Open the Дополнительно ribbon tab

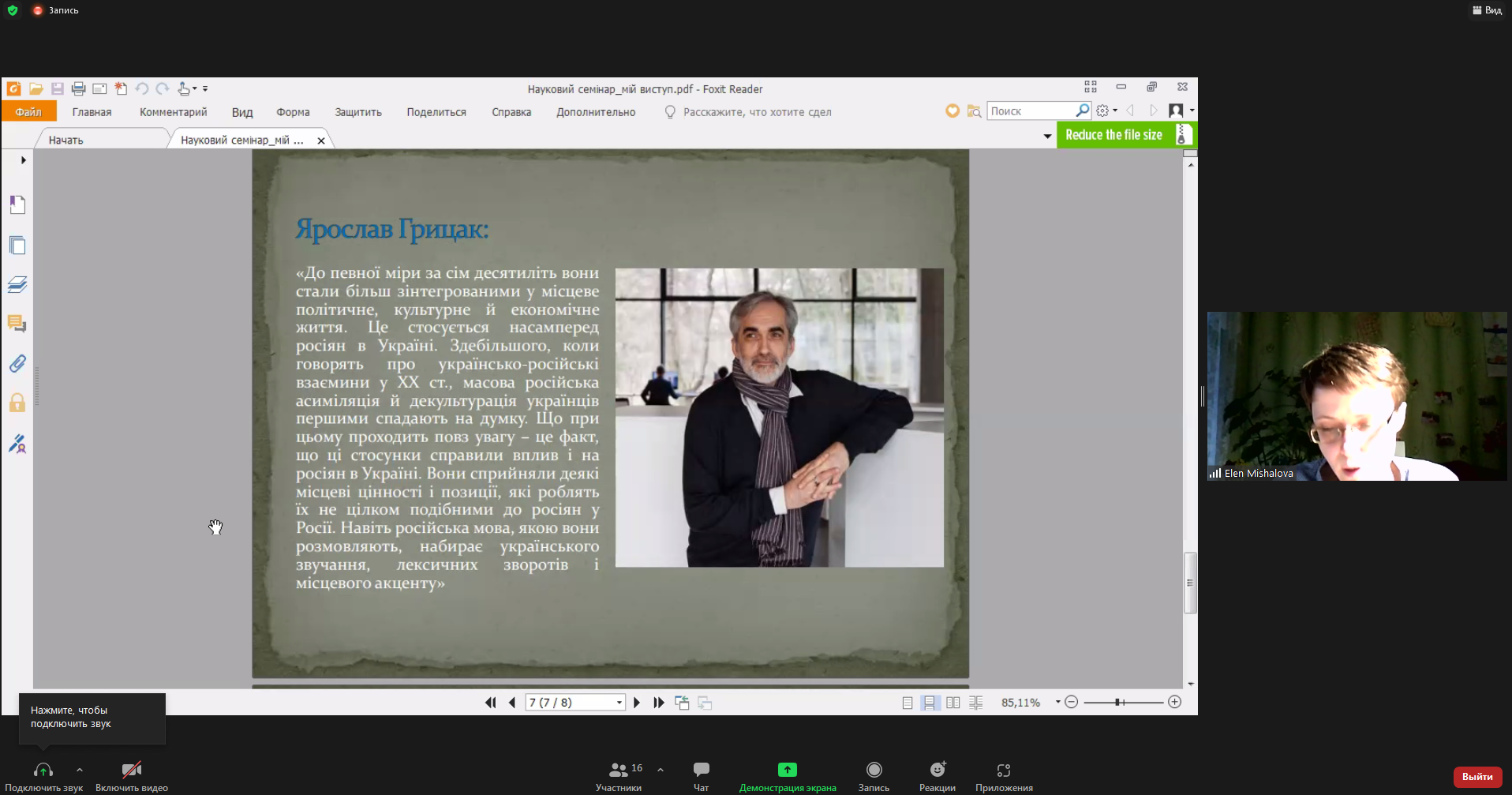tap(596, 112)
